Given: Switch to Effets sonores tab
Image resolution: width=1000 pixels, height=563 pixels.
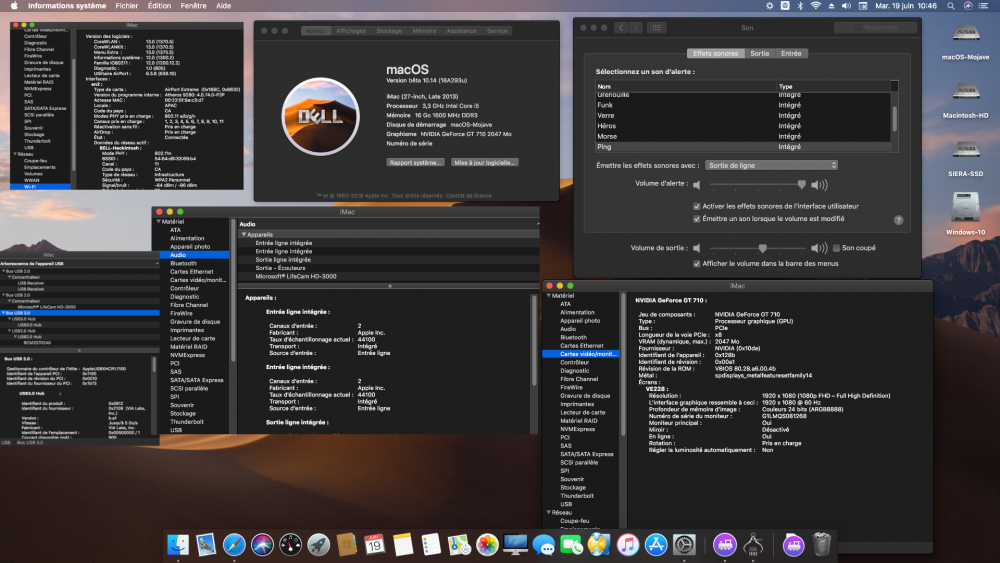Looking at the screenshot, I should [x=716, y=54].
